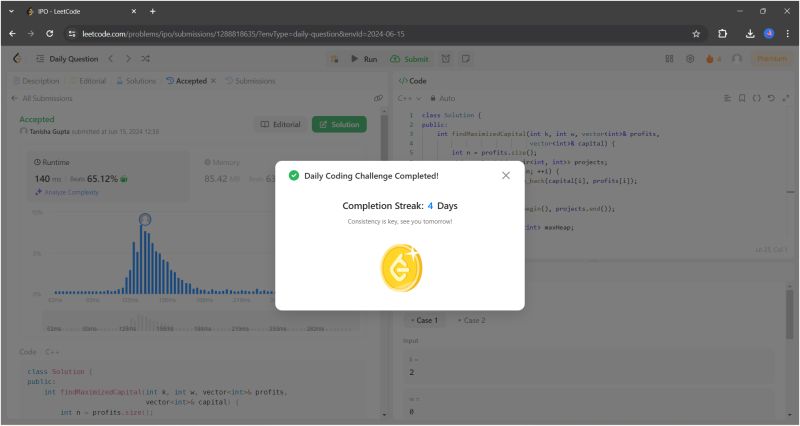Open the notes sticky icon
The image size is (800, 426).
pos(465,59)
